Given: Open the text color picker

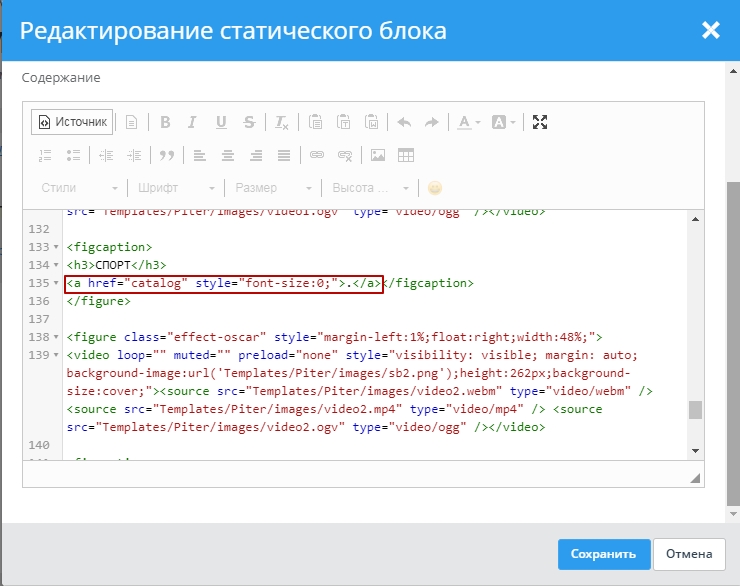Looking at the screenshot, I should (468, 122).
